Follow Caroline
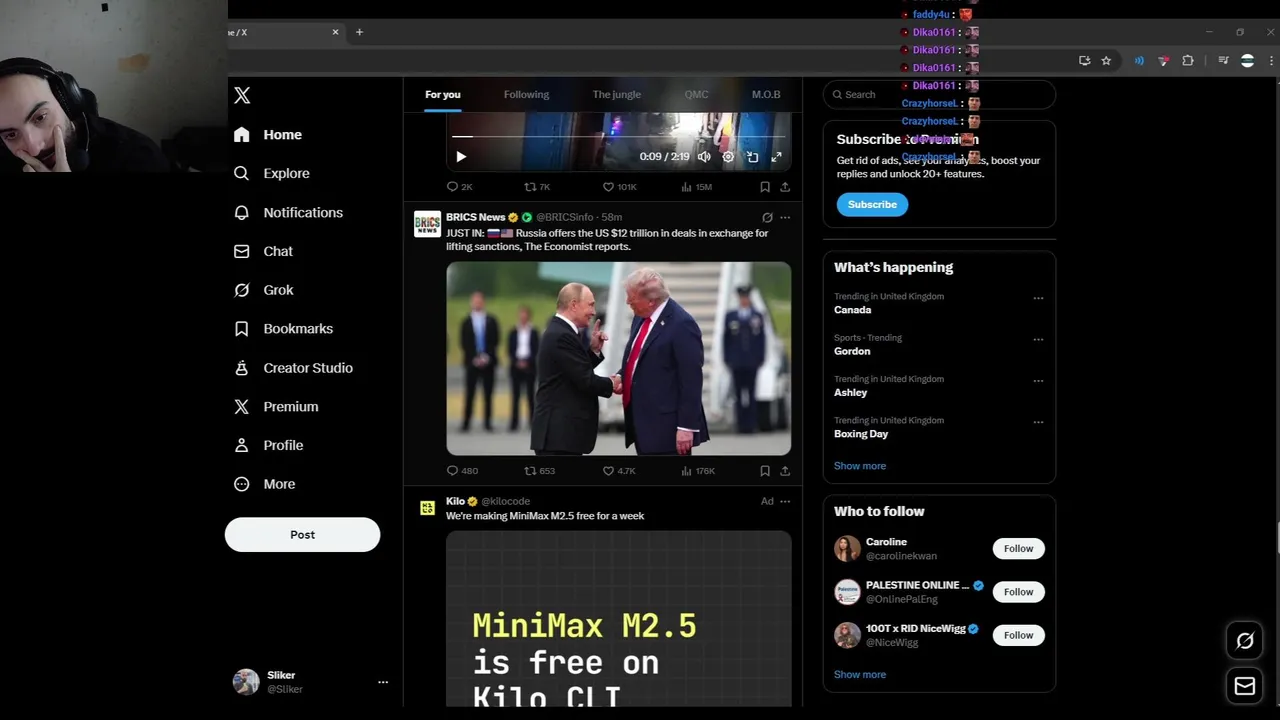The height and width of the screenshot is (720, 1280). tap(1018, 548)
